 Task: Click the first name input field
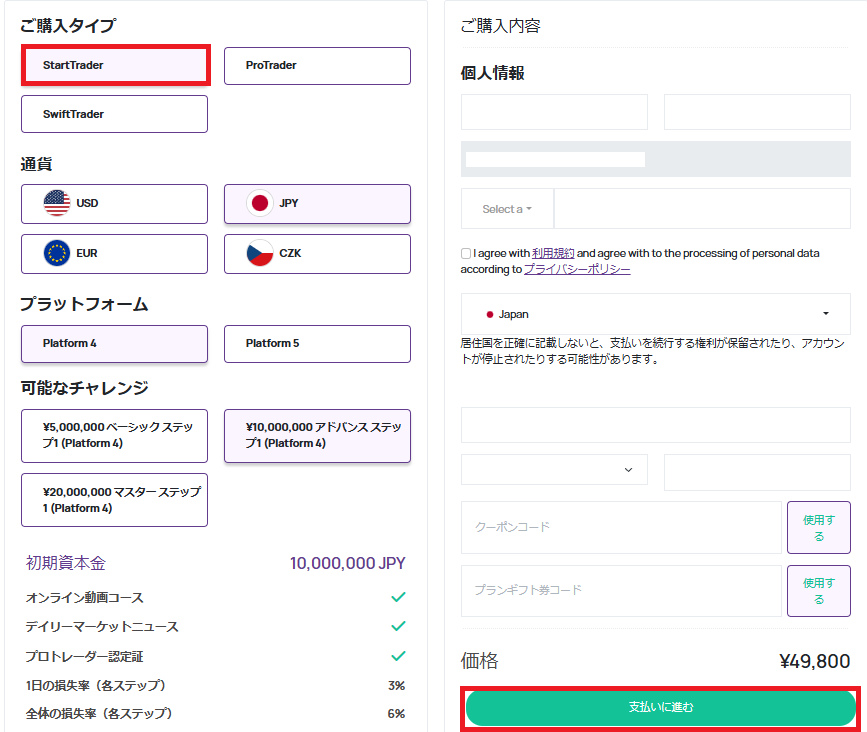554,112
